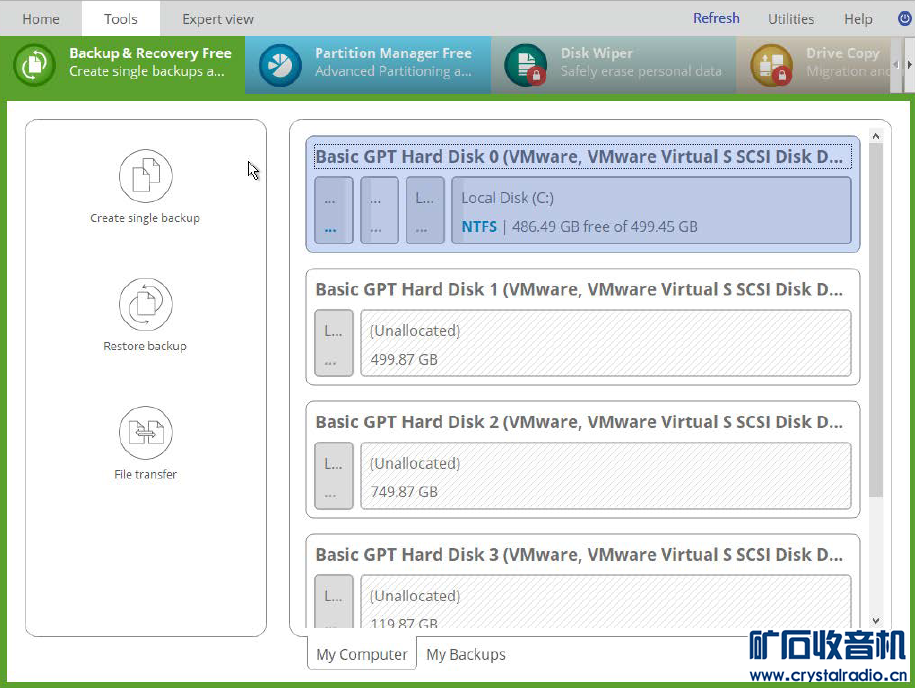Click the Partition Manager Free pie icon
This screenshot has height=688, width=915.
coord(280,65)
